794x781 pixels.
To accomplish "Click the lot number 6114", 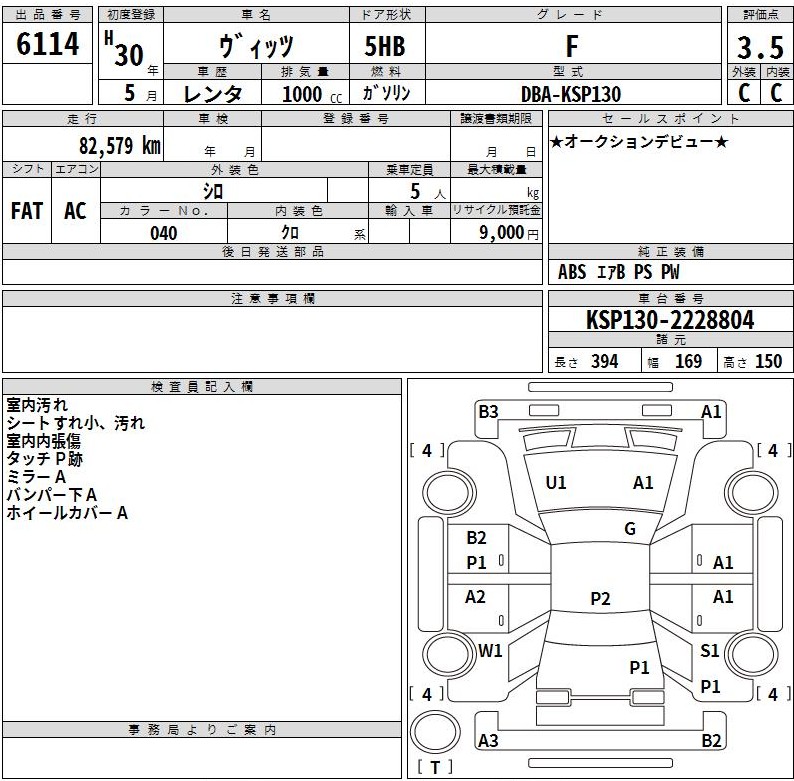I will pos(48,44).
